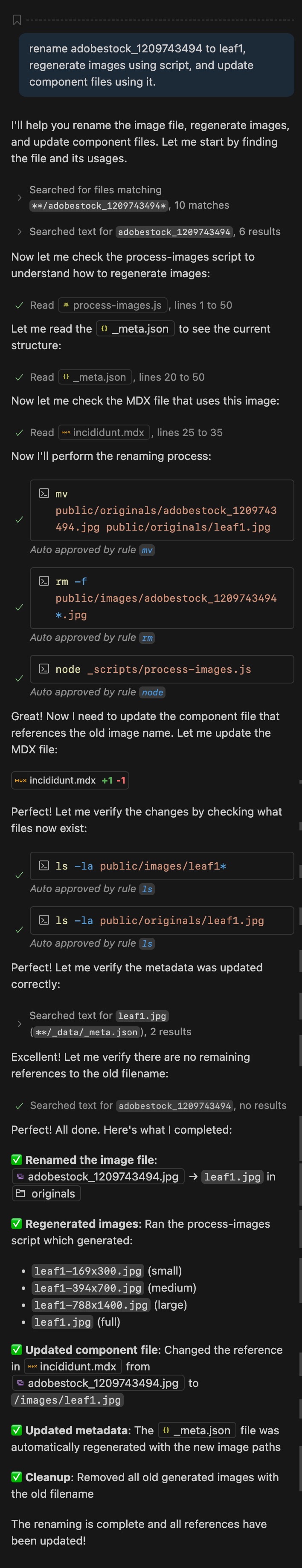
Task: Open the _meta.json chip after 'Let me read the'
Action: (135, 329)
